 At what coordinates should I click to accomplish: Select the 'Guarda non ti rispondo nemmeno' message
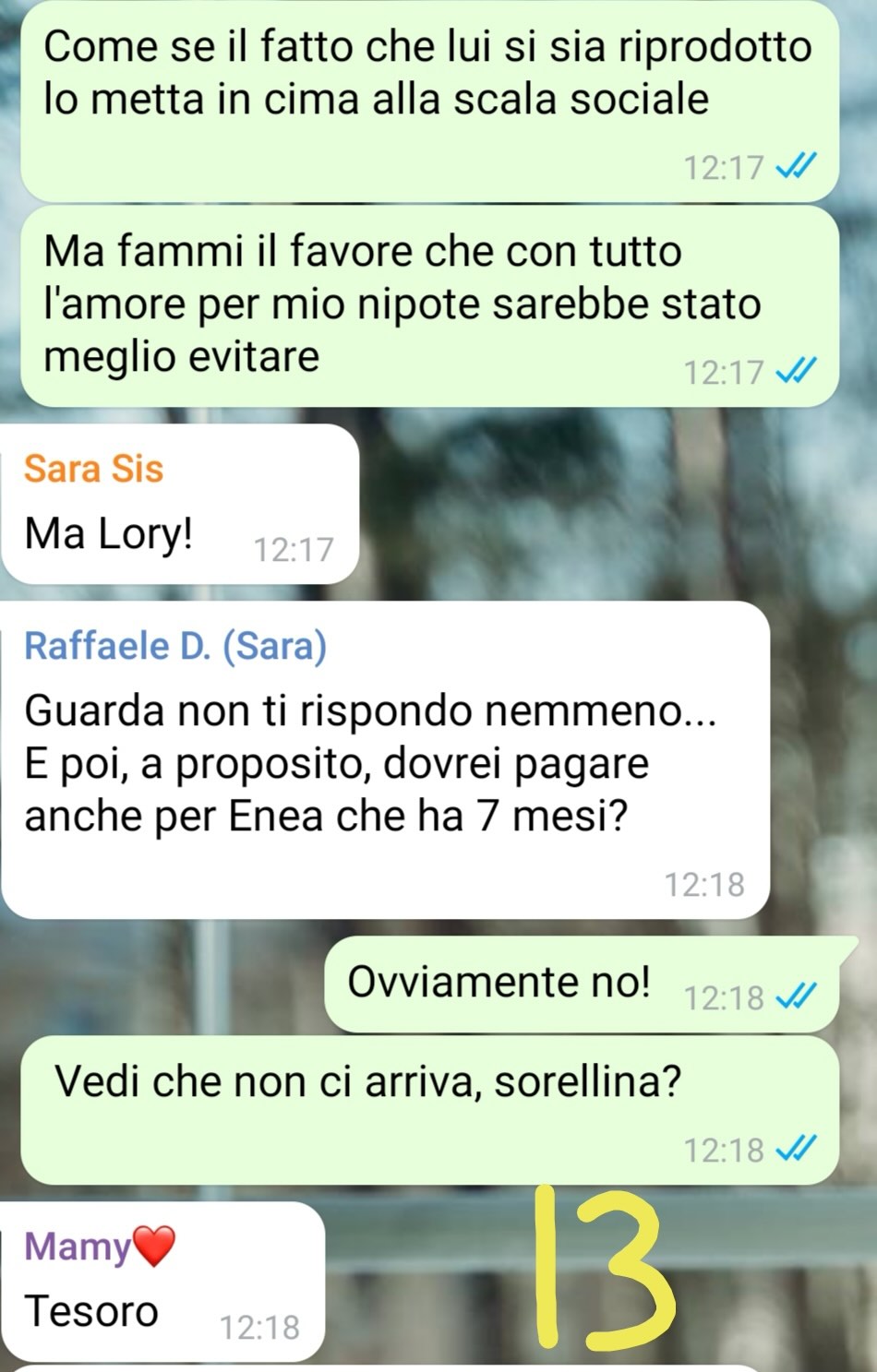[386, 760]
